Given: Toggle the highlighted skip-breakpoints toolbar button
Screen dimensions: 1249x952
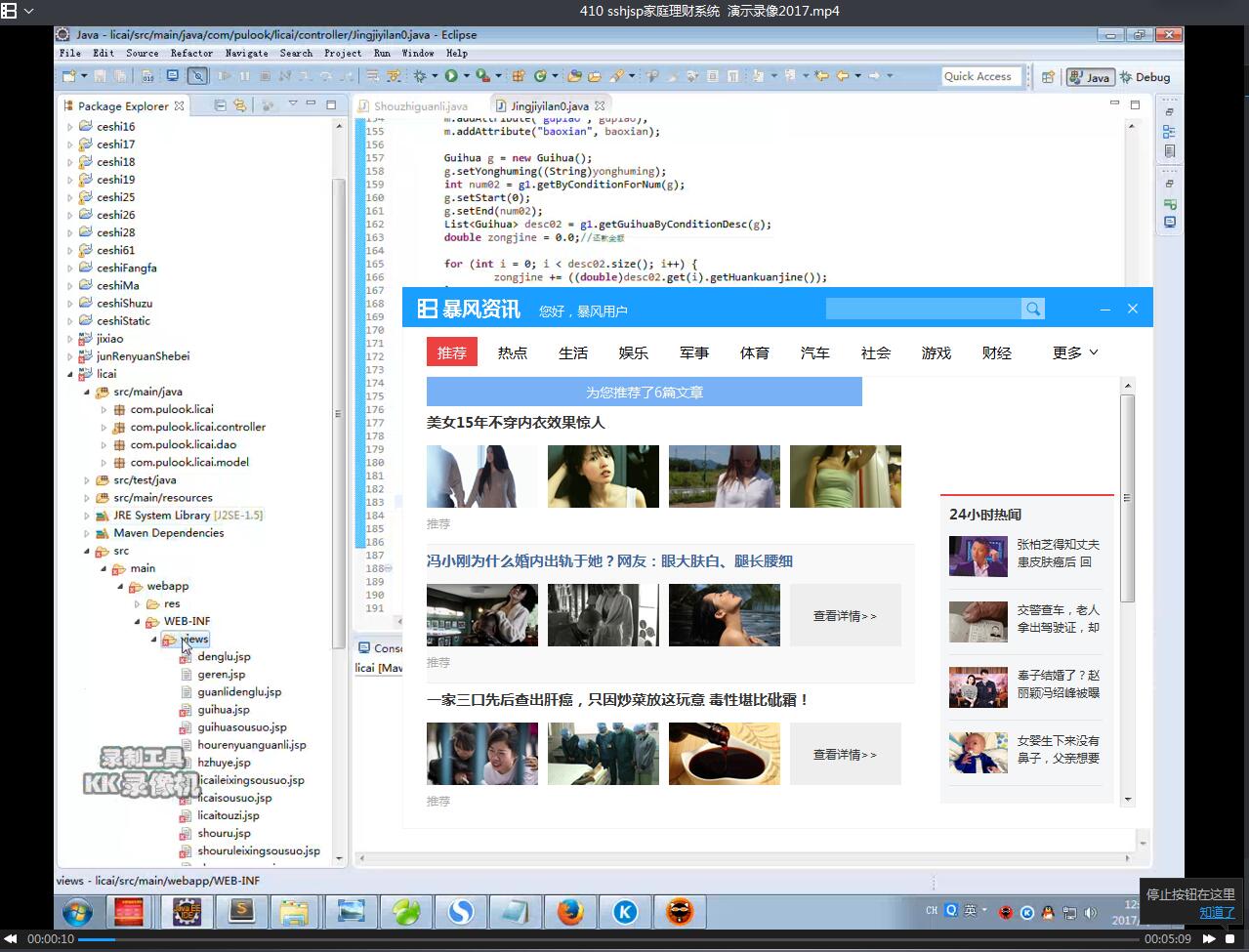Looking at the screenshot, I should point(197,76).
